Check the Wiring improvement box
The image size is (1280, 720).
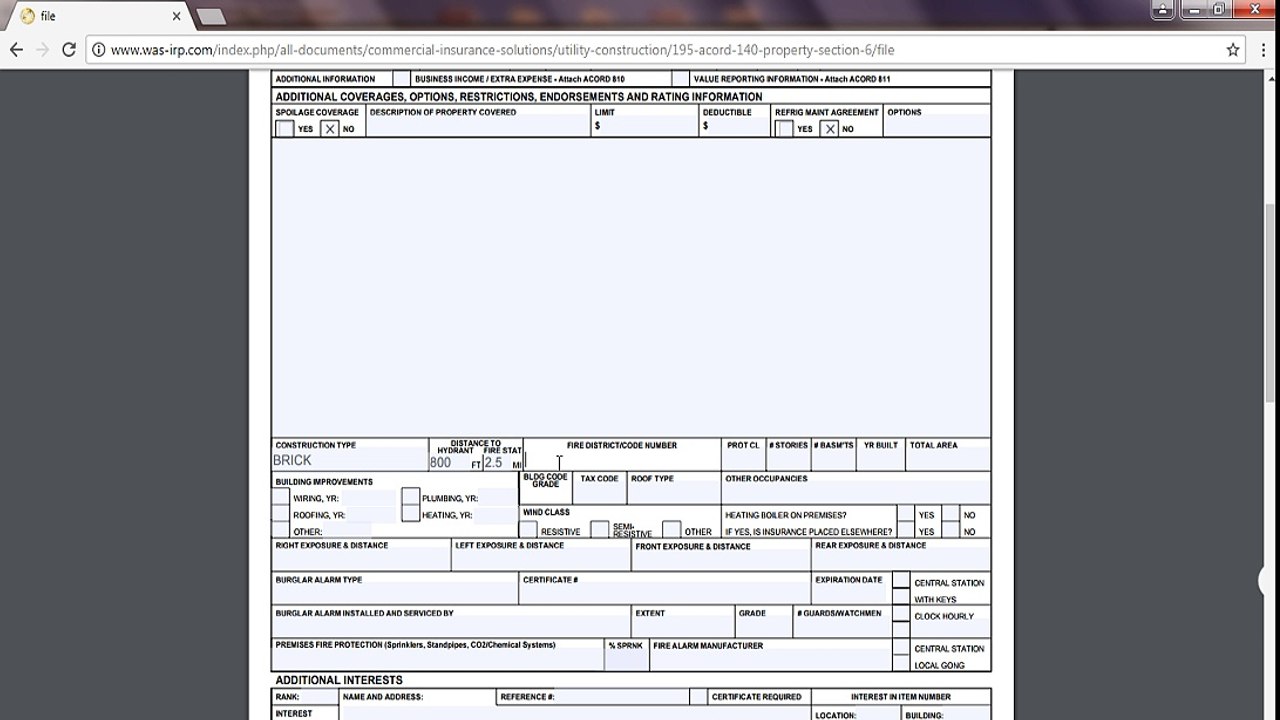pyautogui.click(x=281, y=497)
